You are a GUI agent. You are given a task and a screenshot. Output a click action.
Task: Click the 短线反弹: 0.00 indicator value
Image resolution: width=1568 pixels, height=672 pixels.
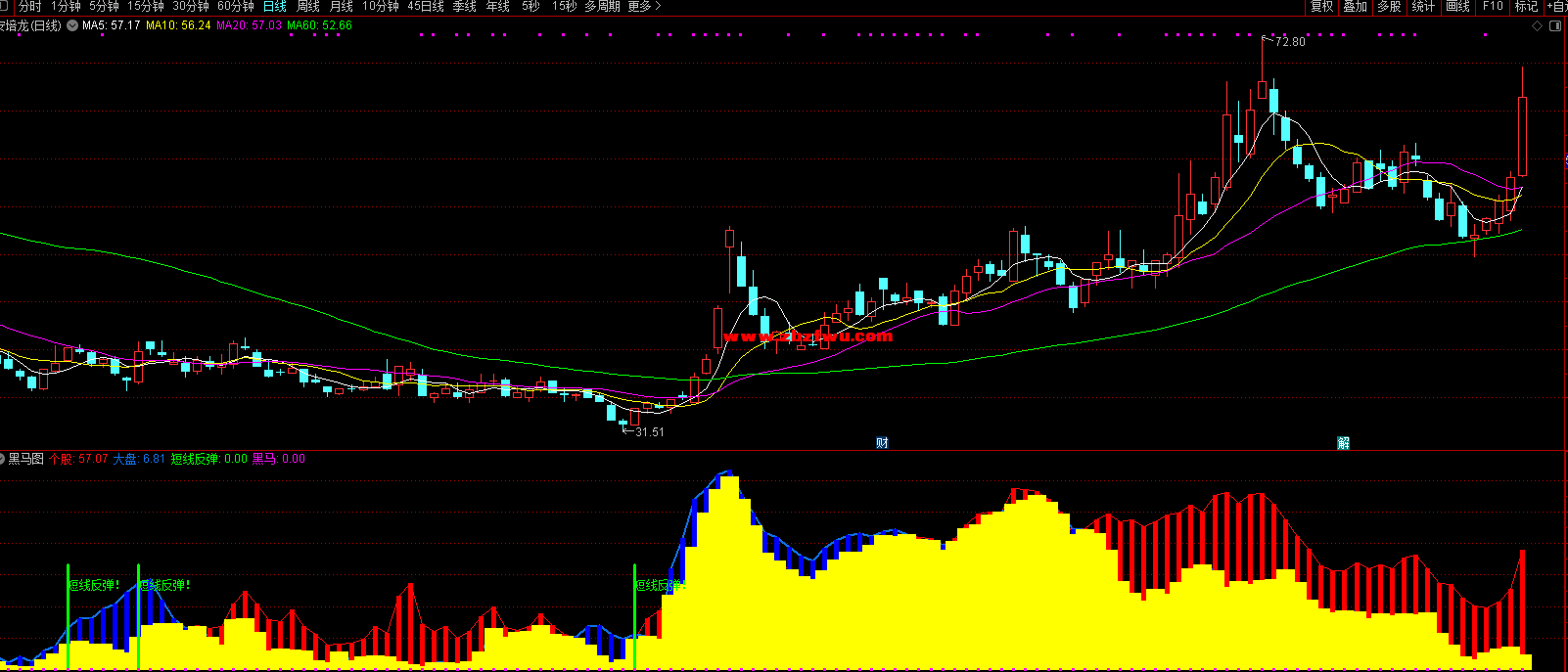(209, 459)
